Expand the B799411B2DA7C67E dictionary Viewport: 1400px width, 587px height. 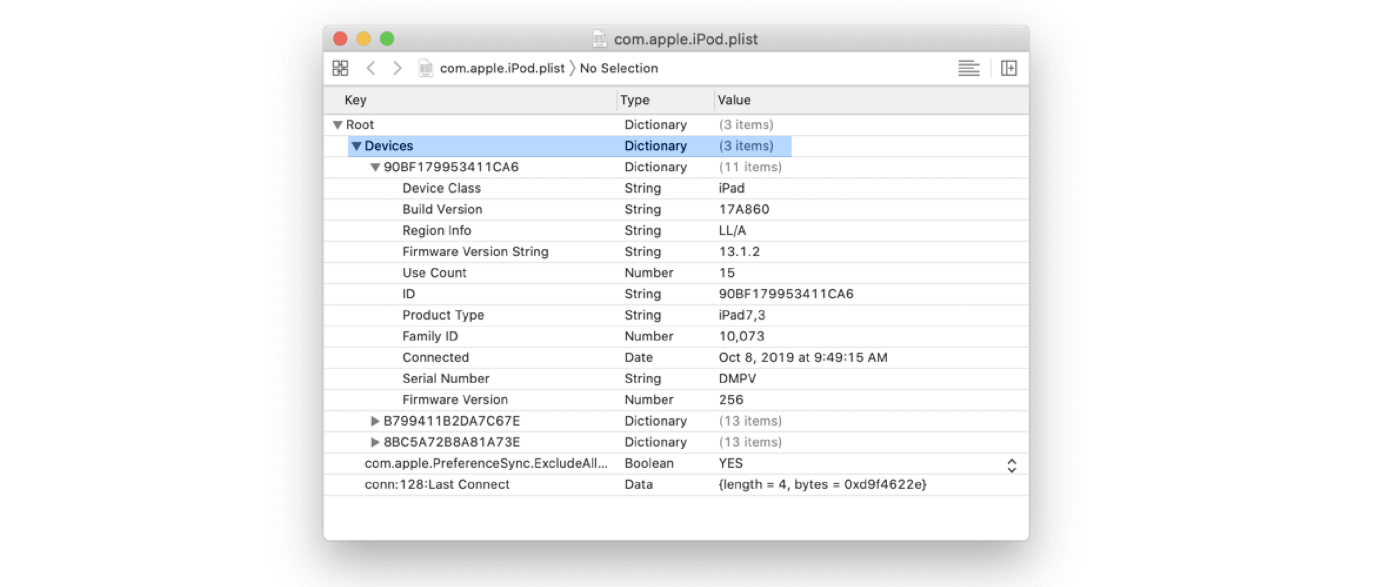[x=374, y=421]
